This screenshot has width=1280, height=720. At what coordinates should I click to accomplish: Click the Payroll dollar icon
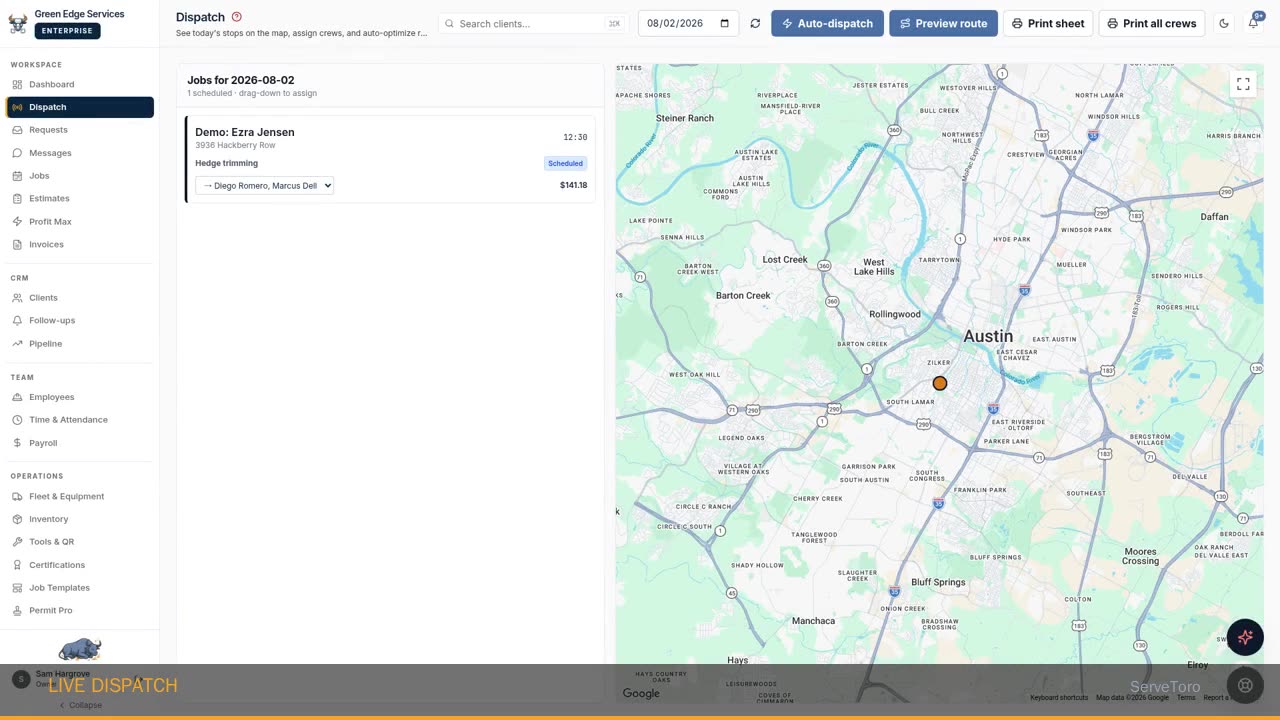[x=18, y=443]
